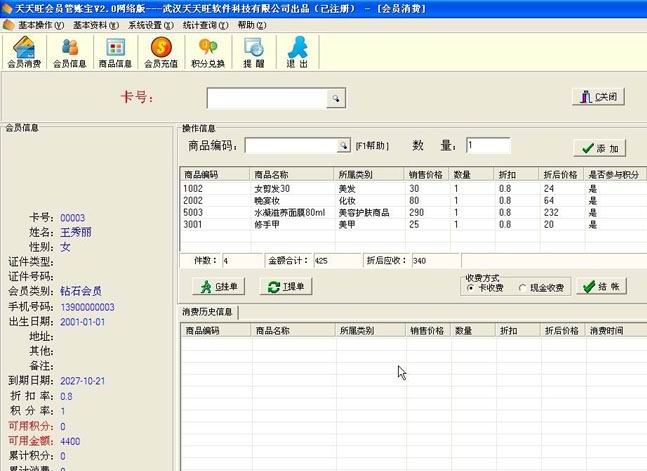Switch to the 消费历史信息 tab
Viewport: 647px width, 471px height.
[208, 312]
